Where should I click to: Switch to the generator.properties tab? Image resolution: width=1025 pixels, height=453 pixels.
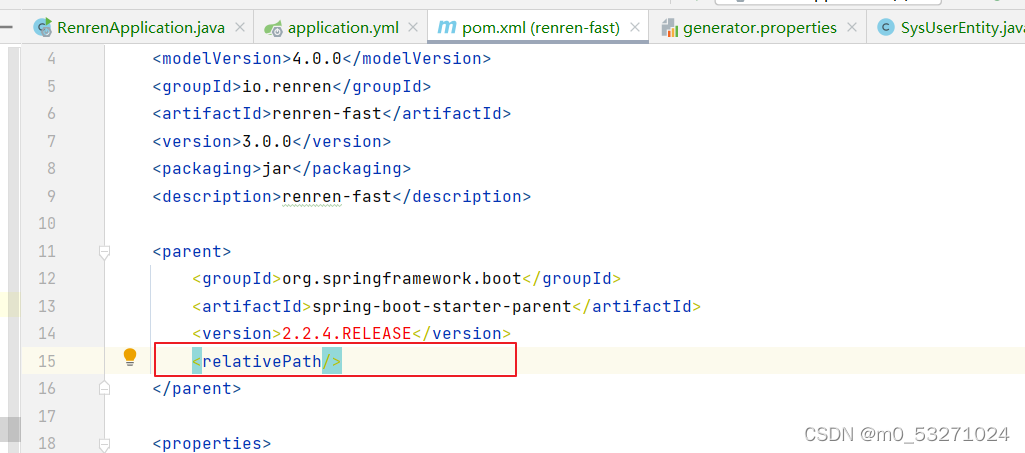758,27
